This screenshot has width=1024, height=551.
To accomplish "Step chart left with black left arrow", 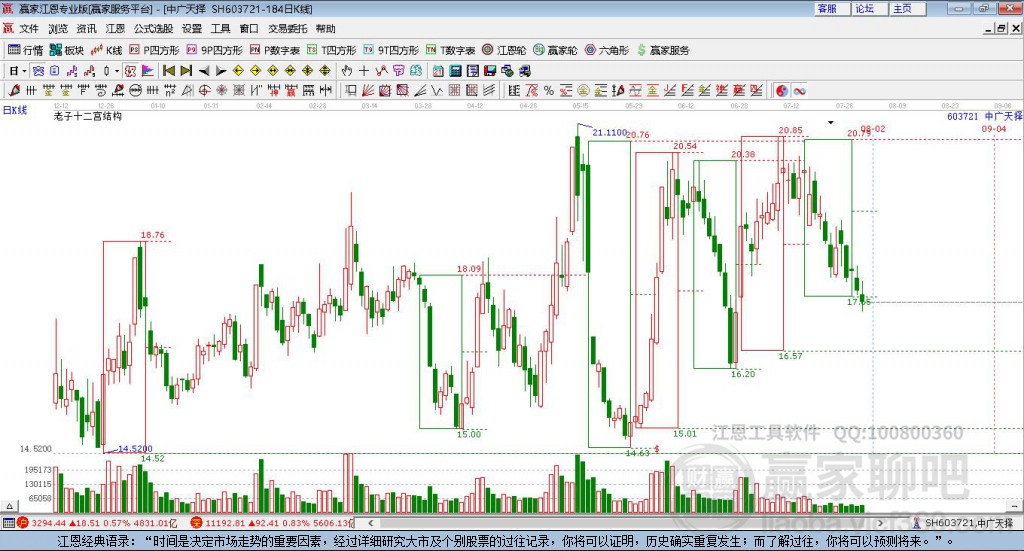I will 204,71.
